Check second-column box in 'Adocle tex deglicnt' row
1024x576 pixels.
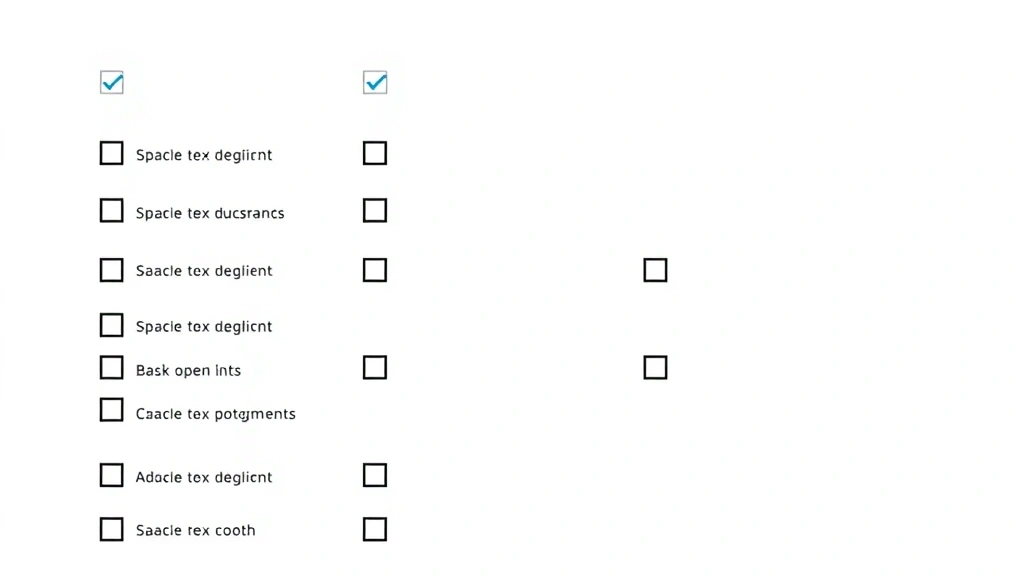click(375, 475)
